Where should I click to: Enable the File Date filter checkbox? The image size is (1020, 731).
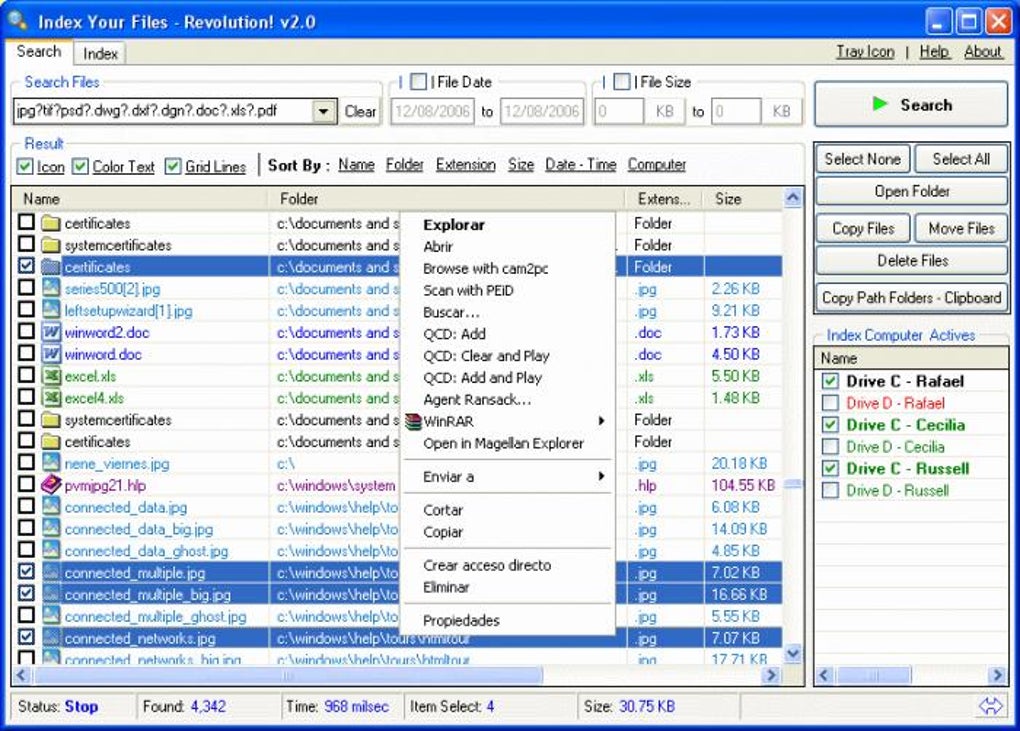coord(419,82)
